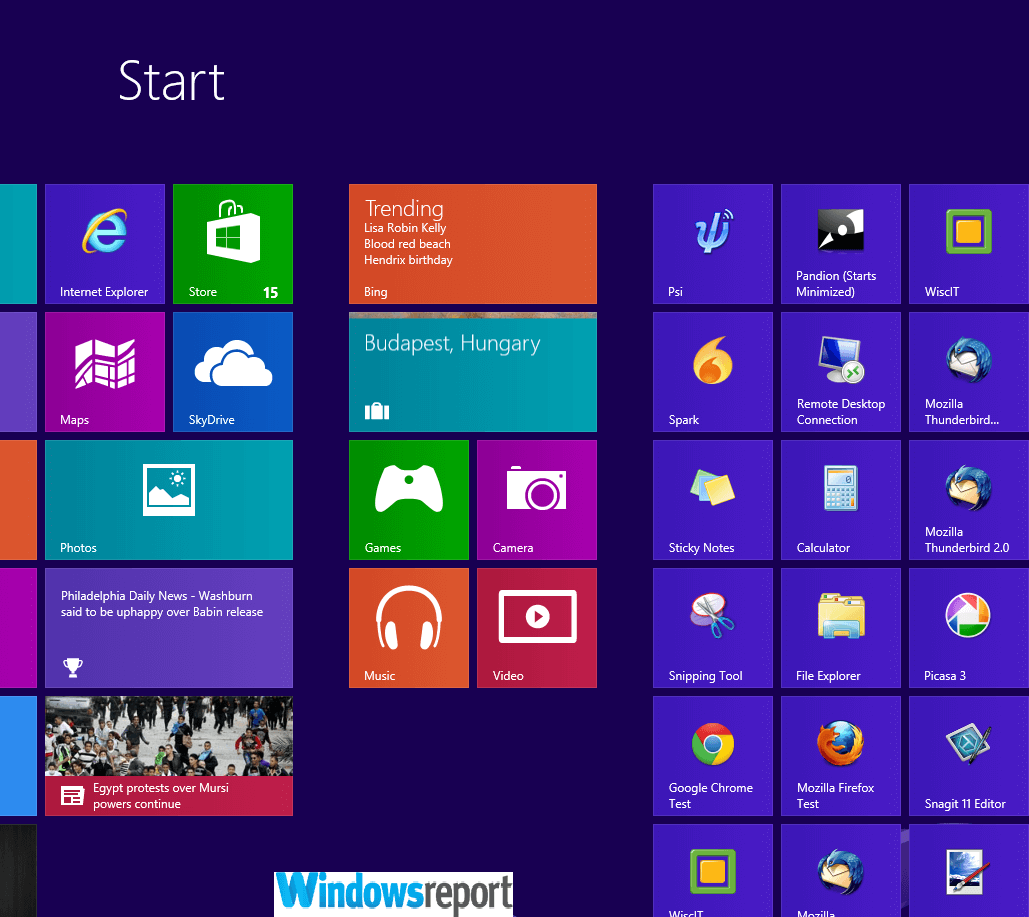
Task: Open the Photos tile
Action: click(x=169, y=500)
